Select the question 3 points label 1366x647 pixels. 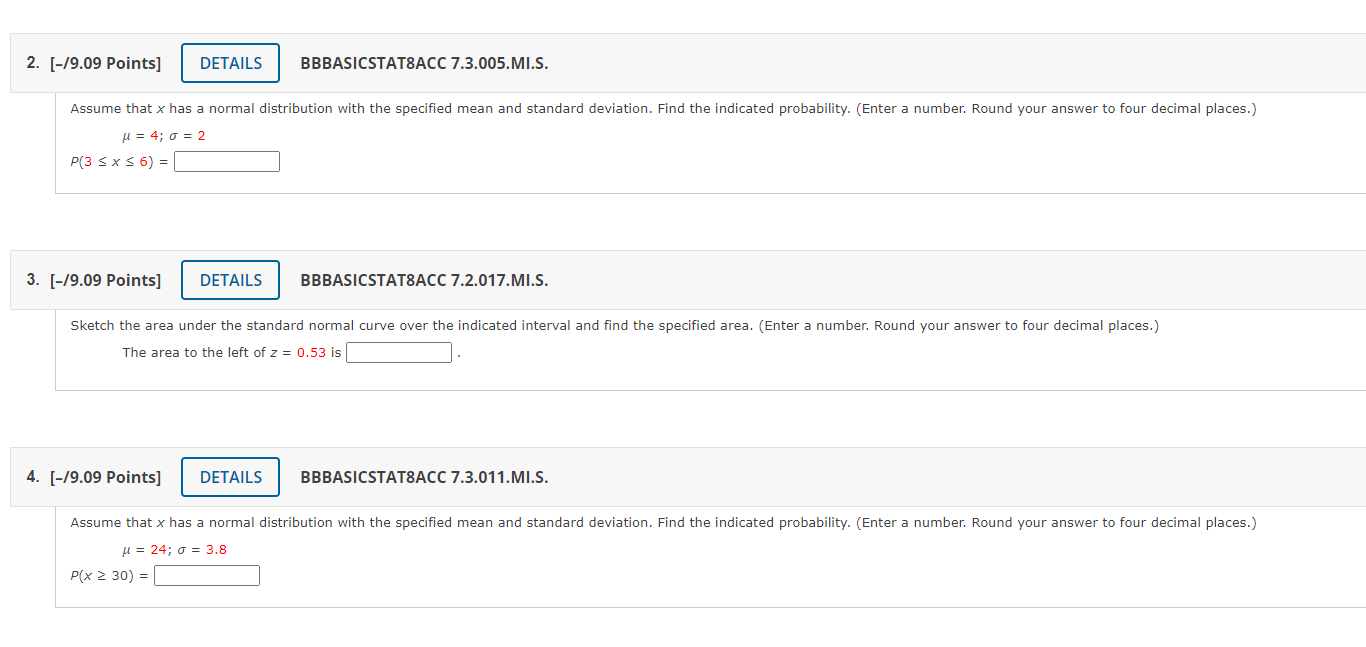(107, 279)
